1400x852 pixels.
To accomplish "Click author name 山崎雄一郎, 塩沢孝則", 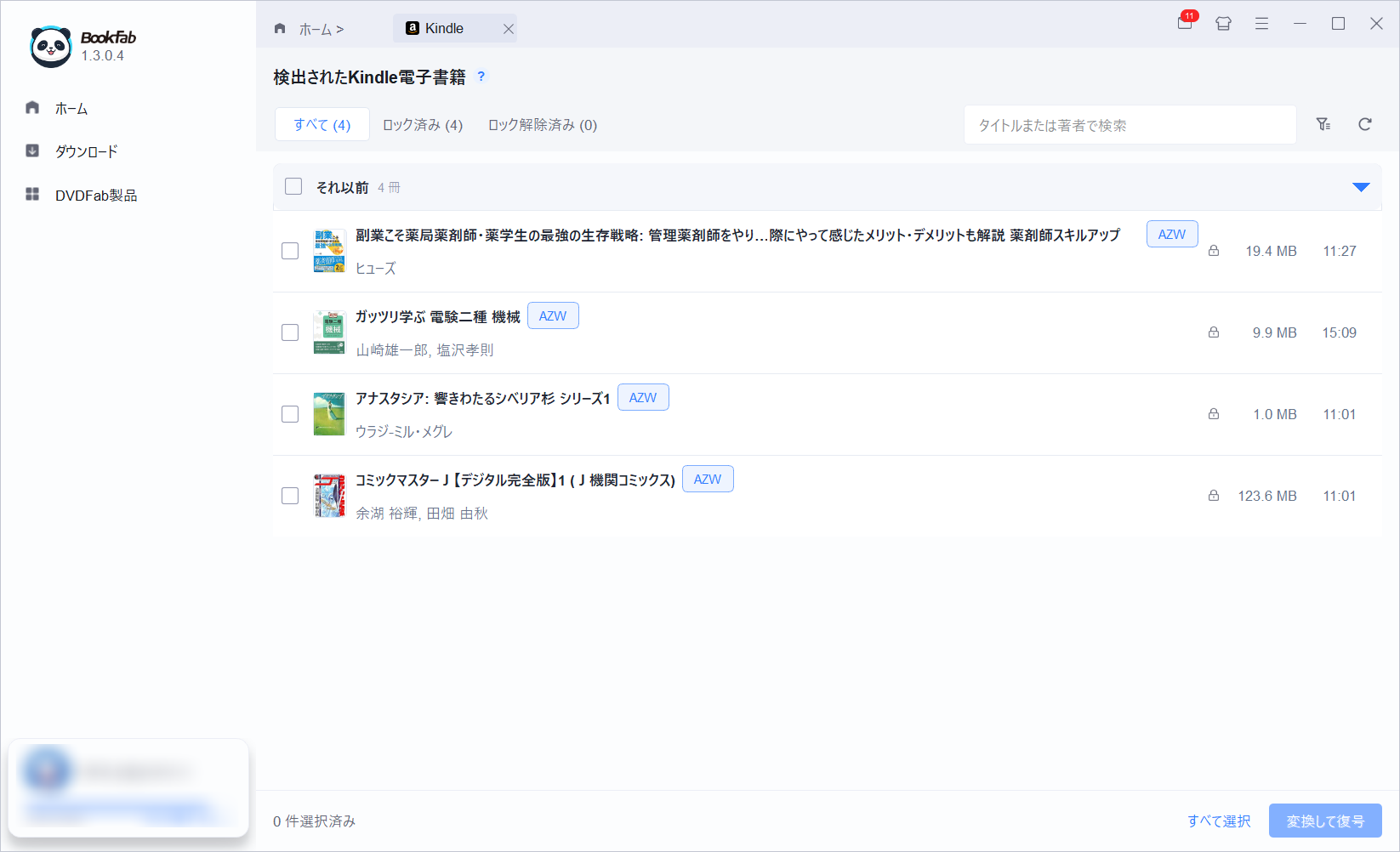I will pyautogui.click(x=424, y=350).
